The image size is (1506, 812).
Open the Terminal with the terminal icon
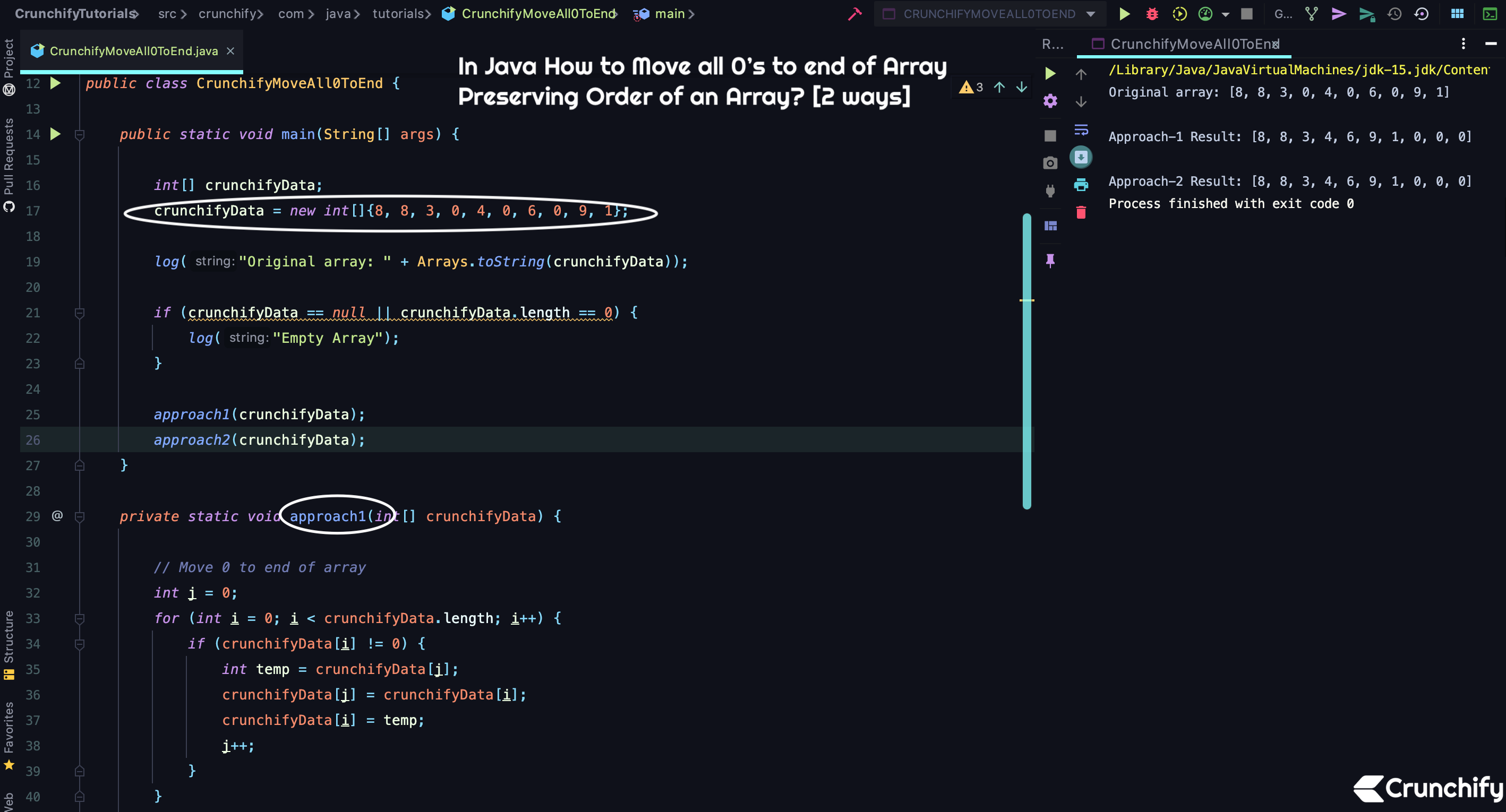click(x=1488, y=13)
